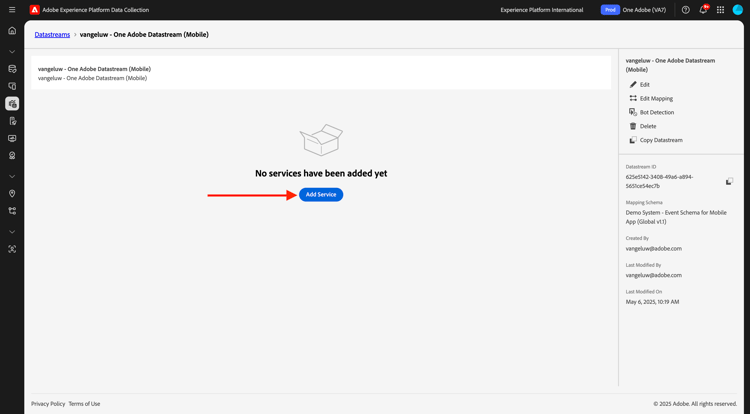
Task: Collapse the second sidebar section chevron
Action: (x=12, y=176)
